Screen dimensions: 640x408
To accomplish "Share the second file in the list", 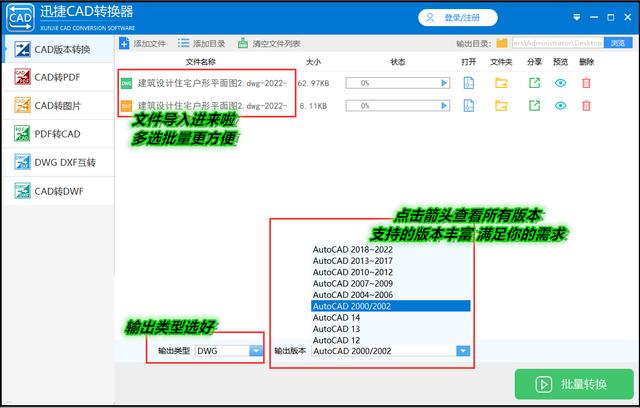I will [534, 105].
